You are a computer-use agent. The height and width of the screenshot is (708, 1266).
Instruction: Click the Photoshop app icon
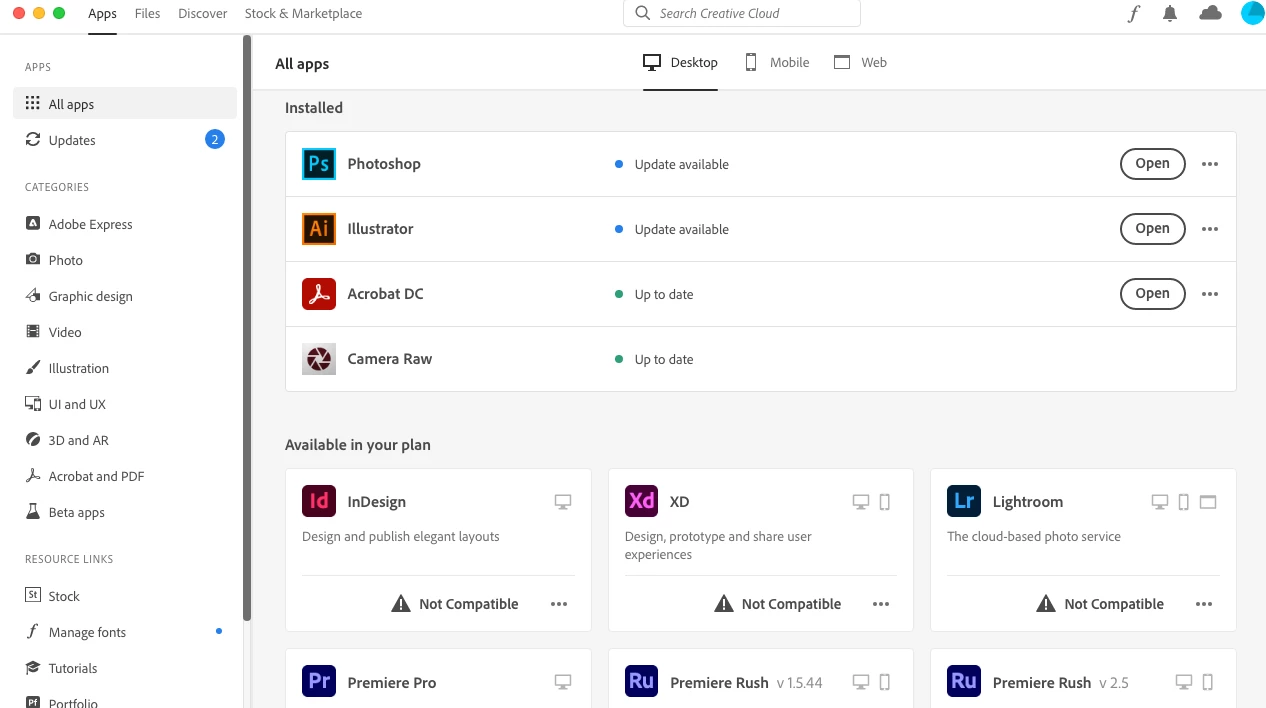click(x=319, y=164)
